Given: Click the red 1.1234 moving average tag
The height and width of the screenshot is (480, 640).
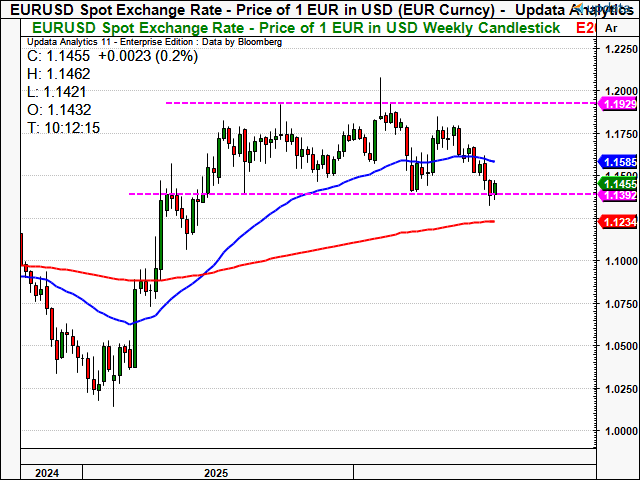Looking at the screenshot, I should pos(618,222).
